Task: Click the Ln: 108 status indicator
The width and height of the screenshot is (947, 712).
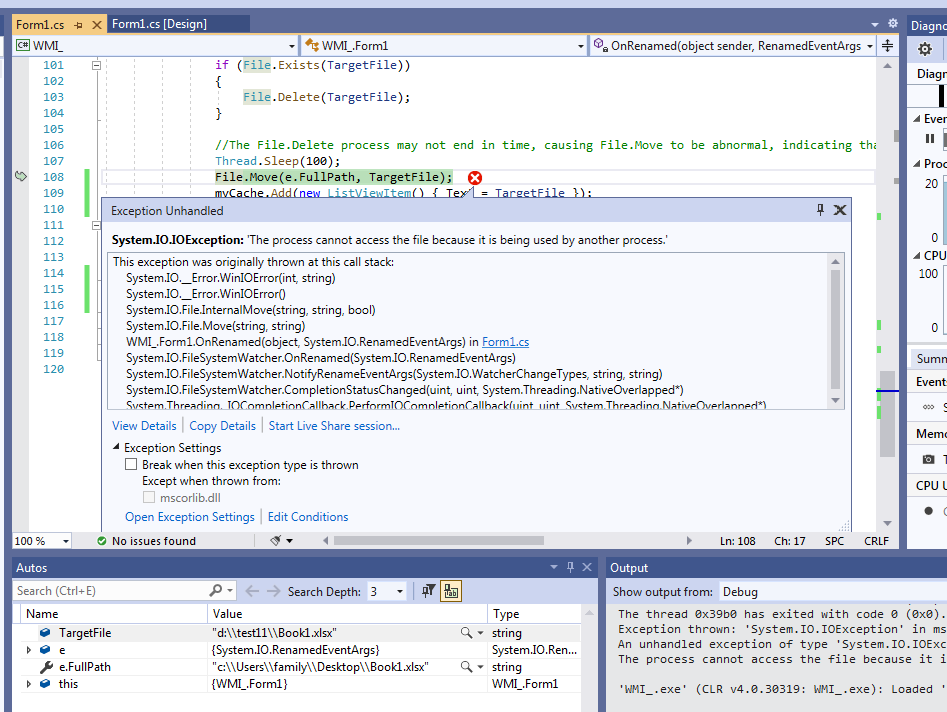Action: [737, 541]
